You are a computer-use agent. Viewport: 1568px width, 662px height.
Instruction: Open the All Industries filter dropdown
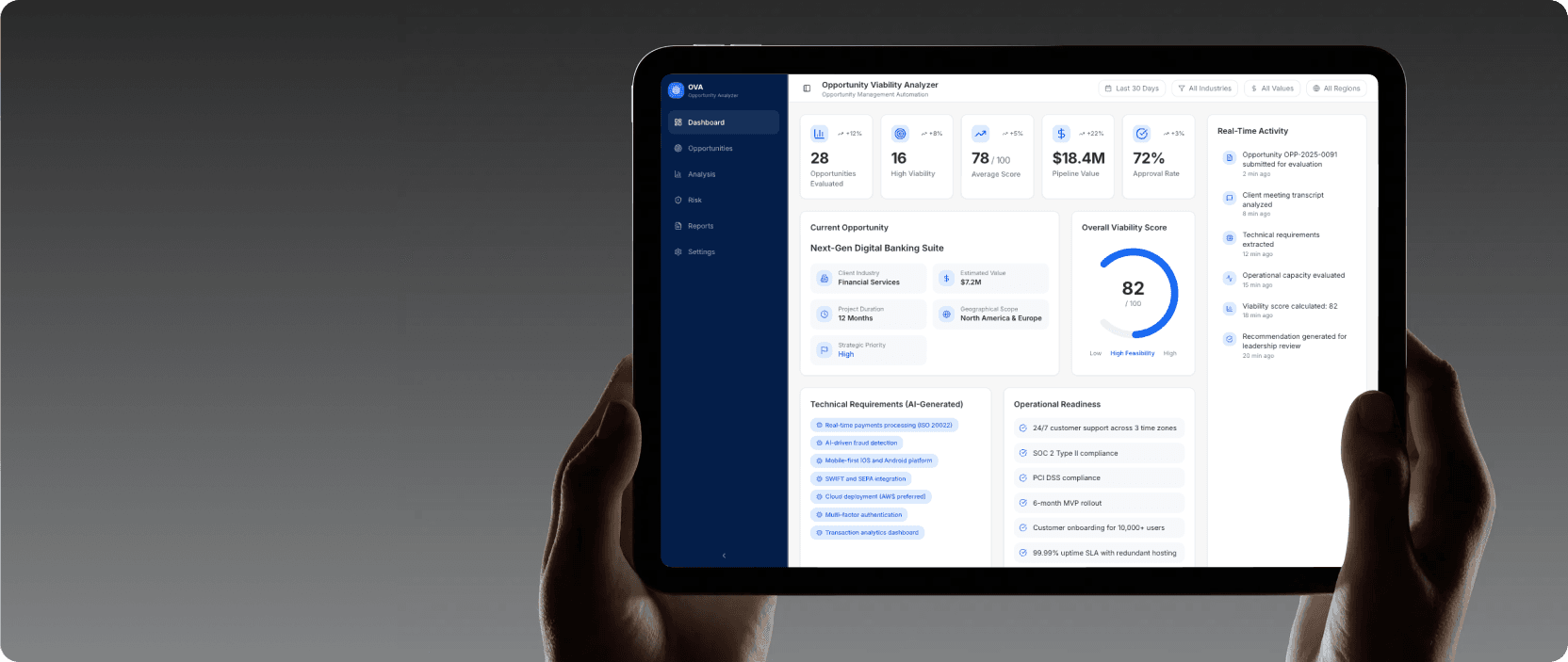point(1204,89)
